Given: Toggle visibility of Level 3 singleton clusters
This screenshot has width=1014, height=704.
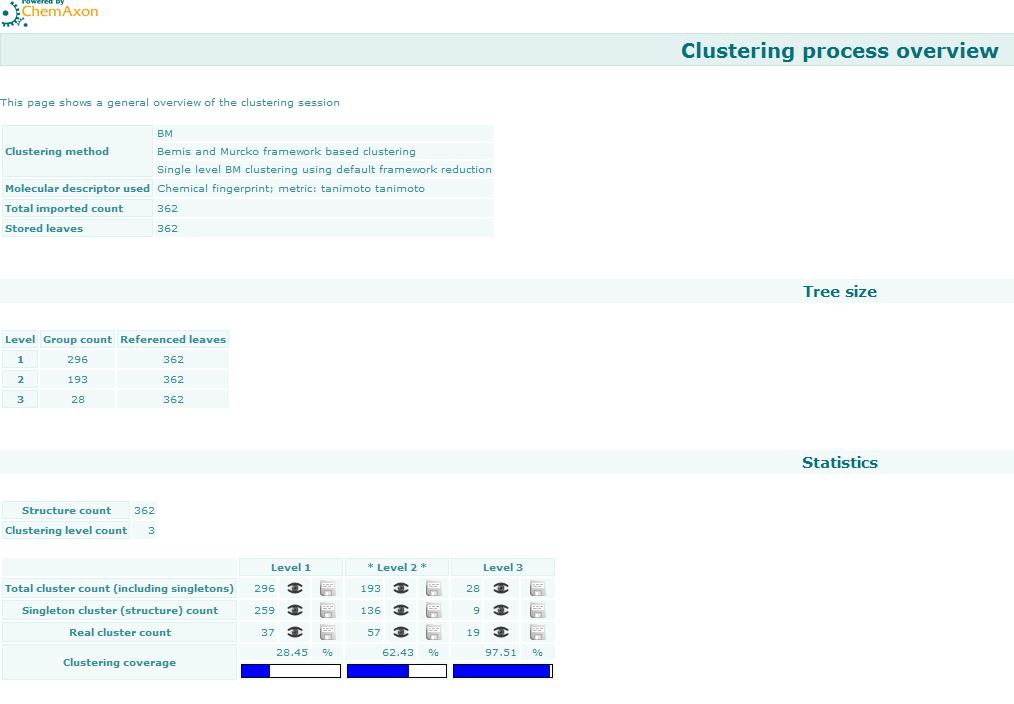Looking at the screenshot, I should click(502, 610).
